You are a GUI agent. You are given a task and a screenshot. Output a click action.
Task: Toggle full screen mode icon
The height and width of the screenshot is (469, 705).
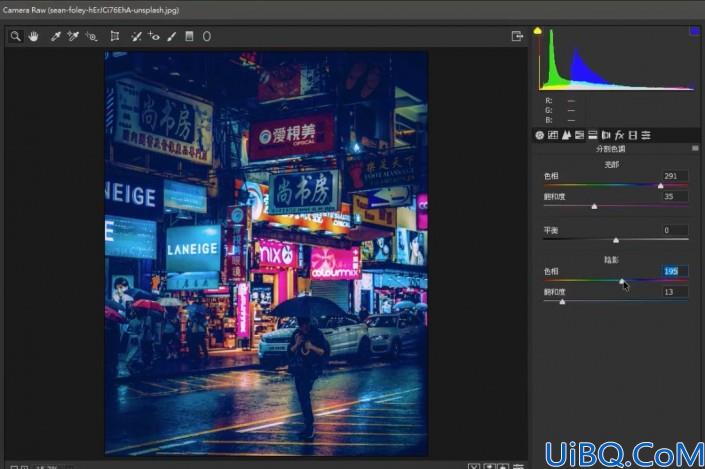(517, 36)
